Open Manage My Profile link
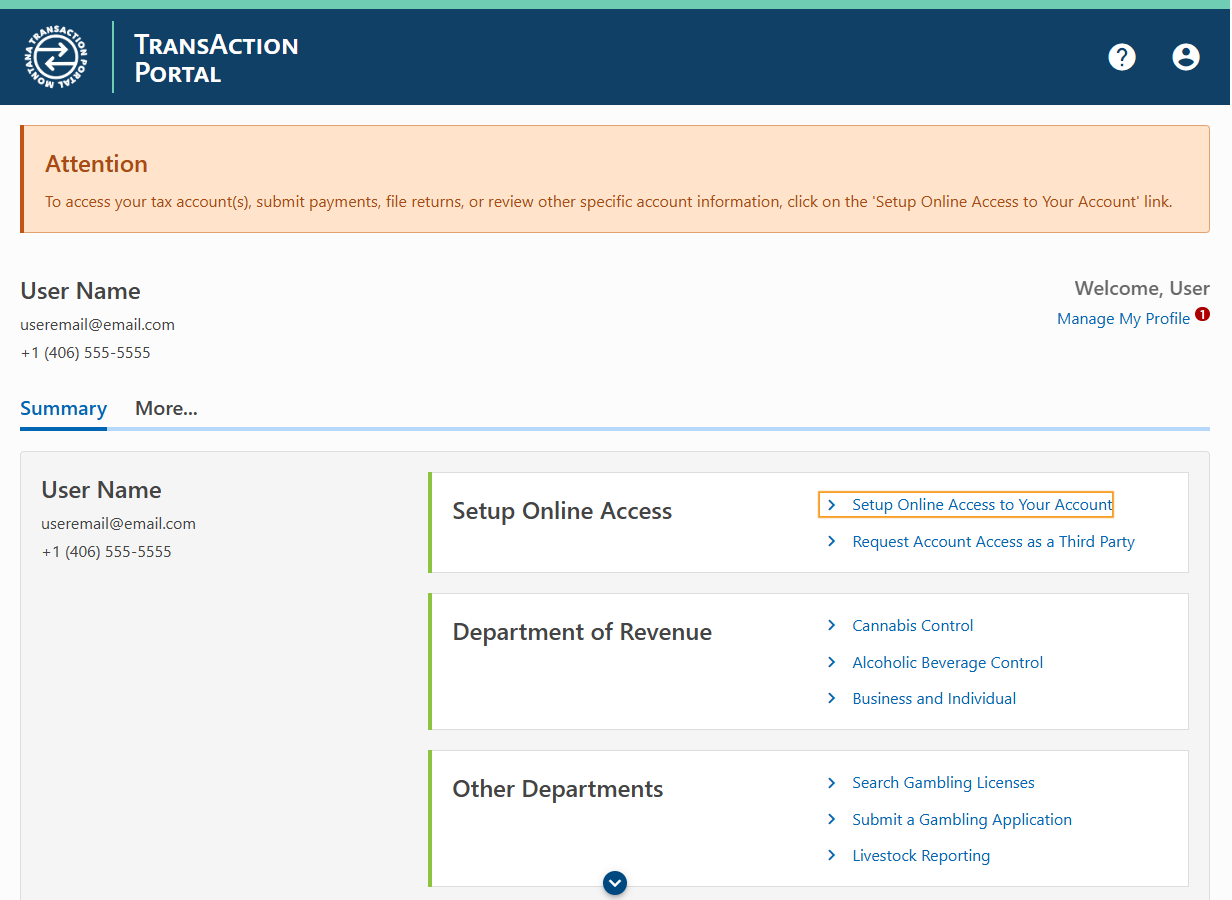The image size is (1232, 900). (1123, 318)
